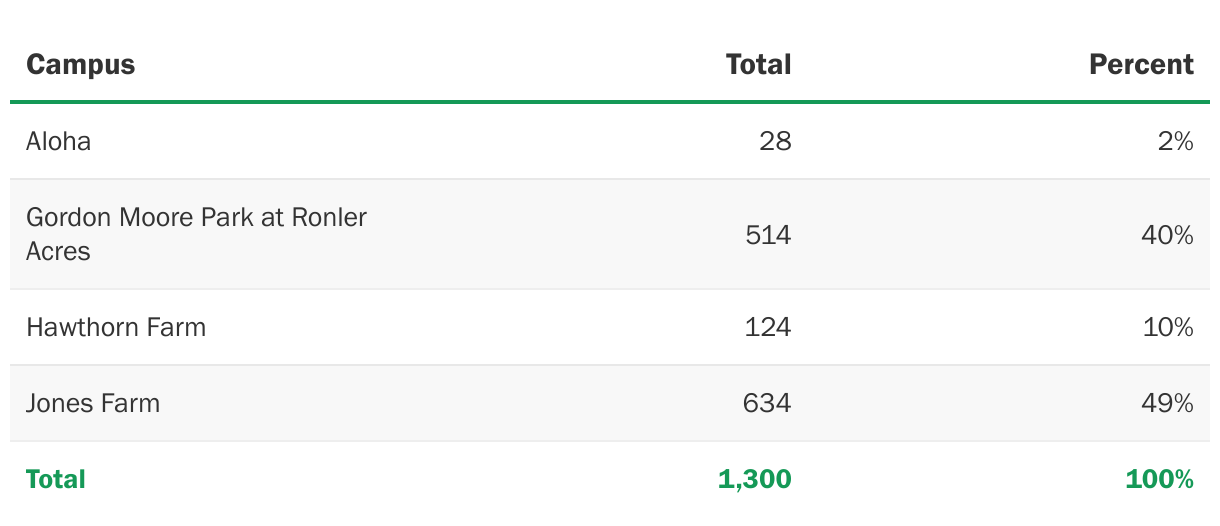
Task: Select the Aloha campus cell
Action: tap(58, 141)
